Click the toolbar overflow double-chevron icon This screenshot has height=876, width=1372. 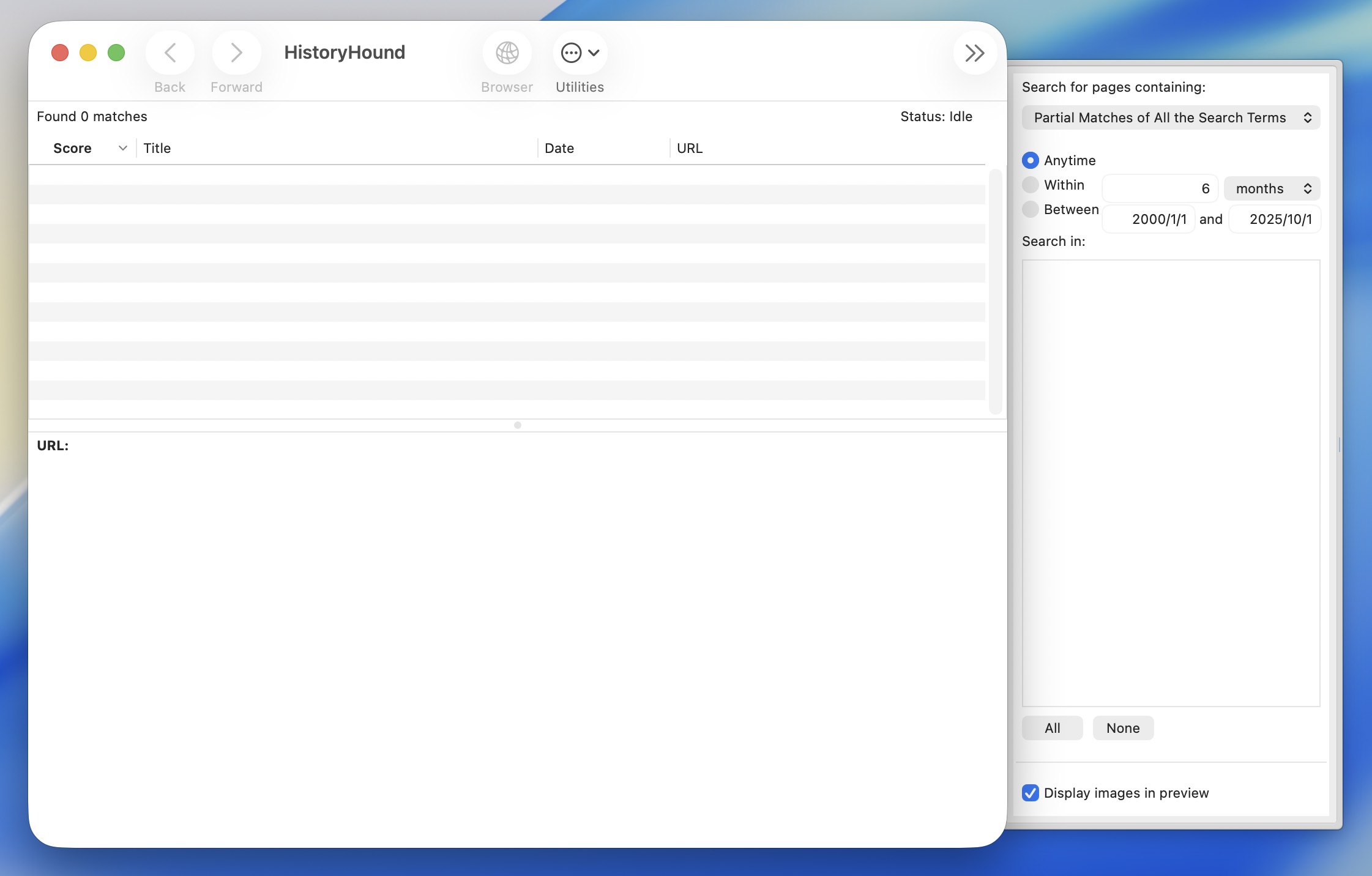(x=974, y=53)
